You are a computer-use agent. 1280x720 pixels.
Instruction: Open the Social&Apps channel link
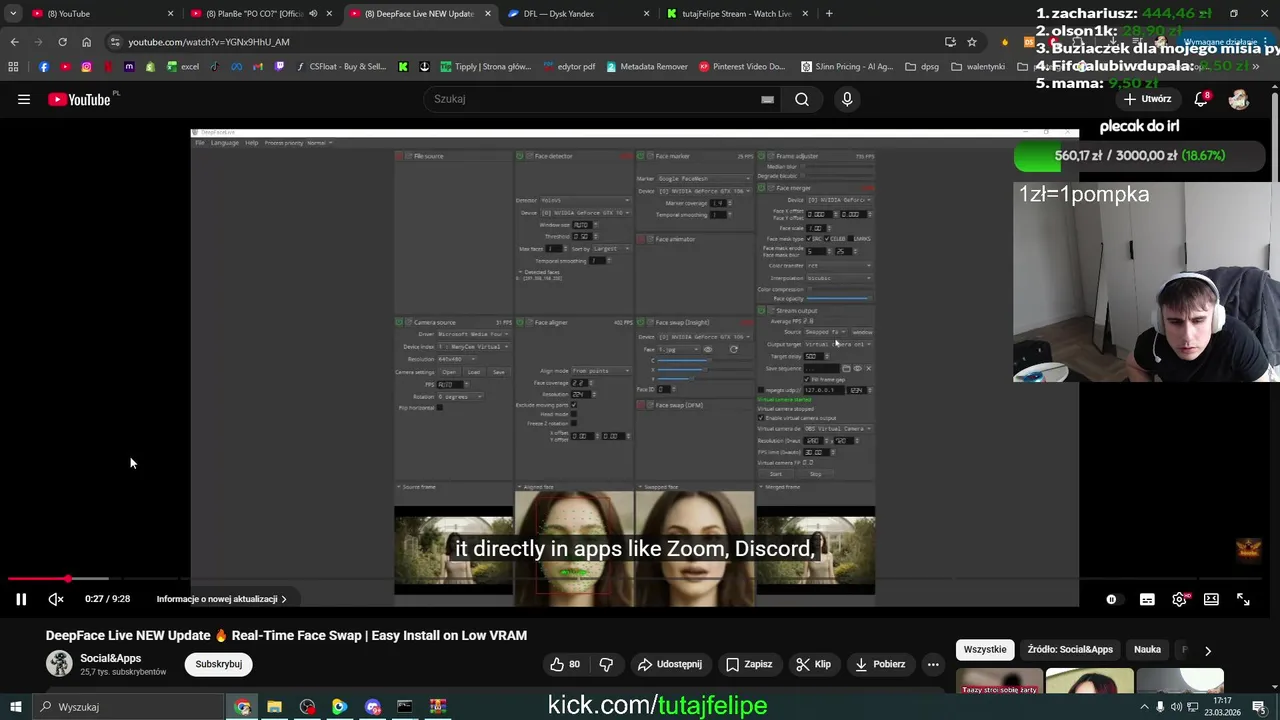pos(111,658)
